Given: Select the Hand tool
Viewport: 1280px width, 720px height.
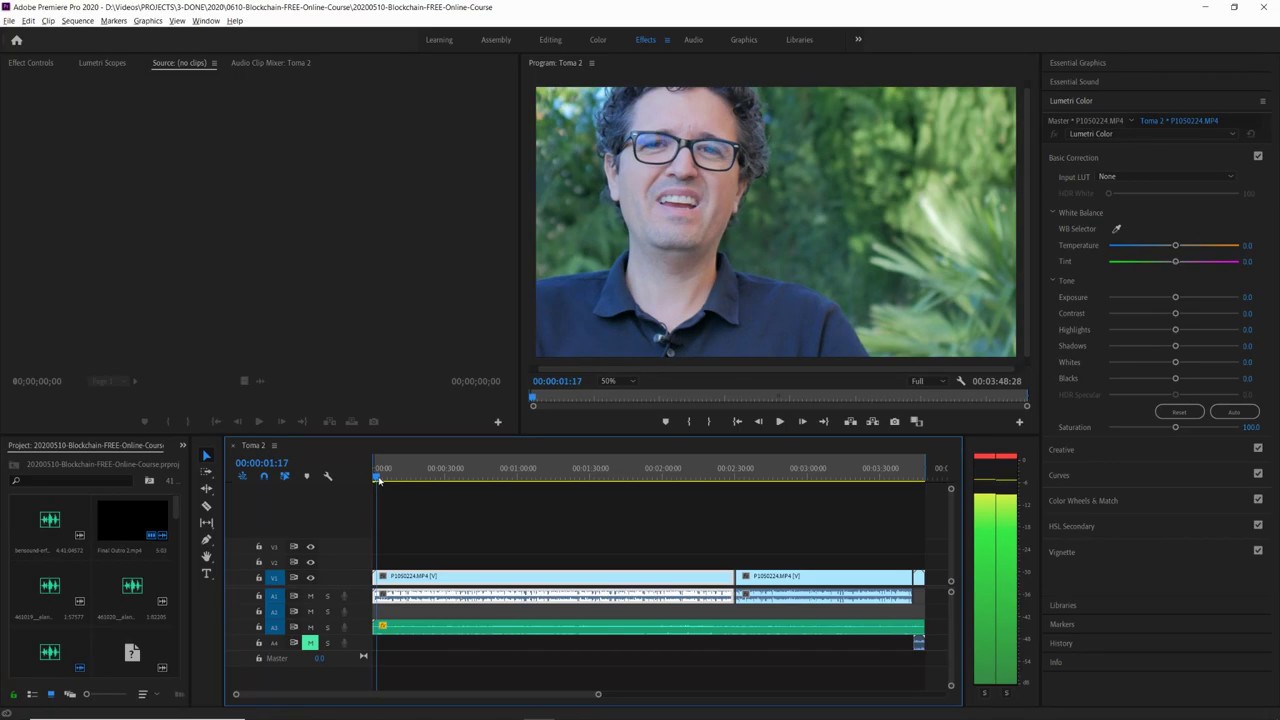Looking at the screenshot, I should (206, 556).
